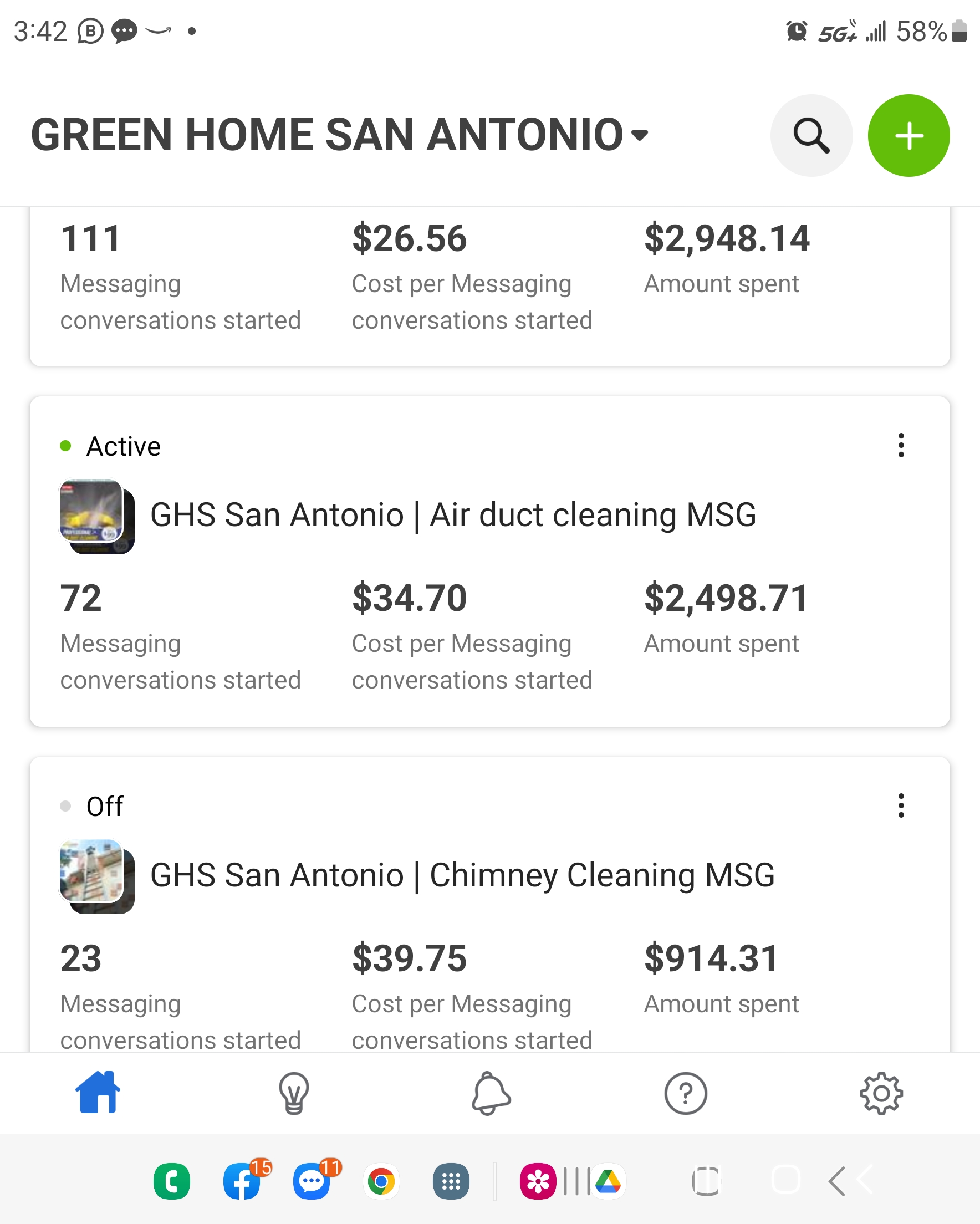Open the notifications bell icon
The height and width of the screenshot is (1224, 980).
point(491,1093)
